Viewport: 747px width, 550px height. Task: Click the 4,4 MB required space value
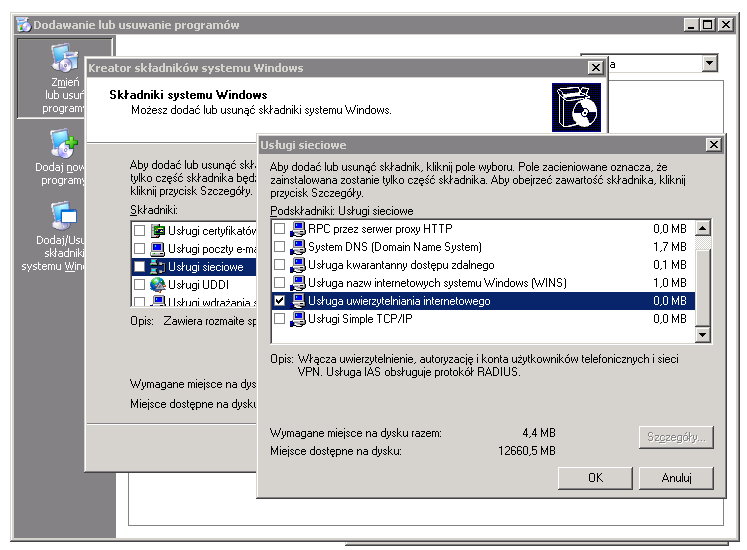tap(539, 433)
